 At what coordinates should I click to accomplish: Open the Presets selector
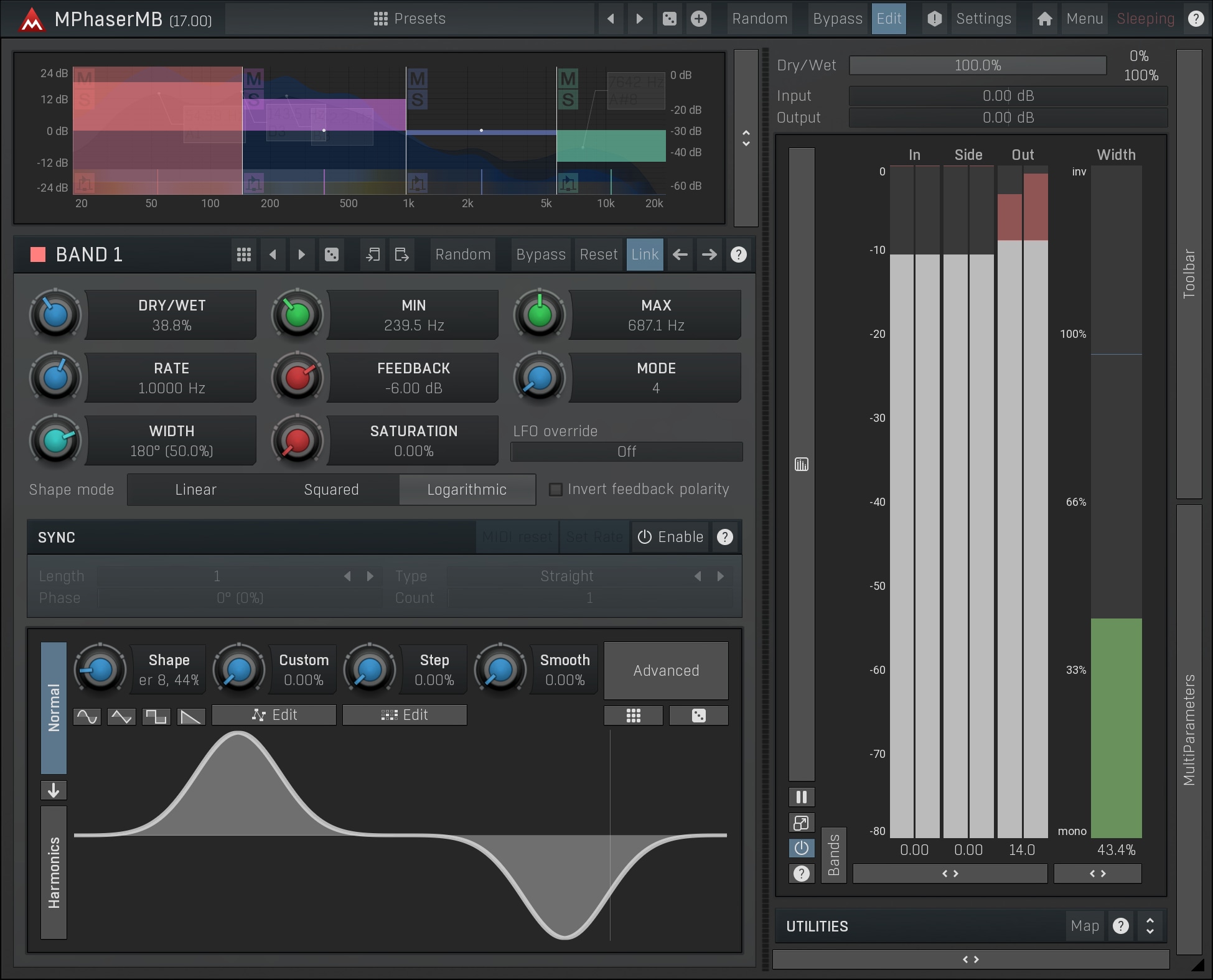tap(410, 19)
